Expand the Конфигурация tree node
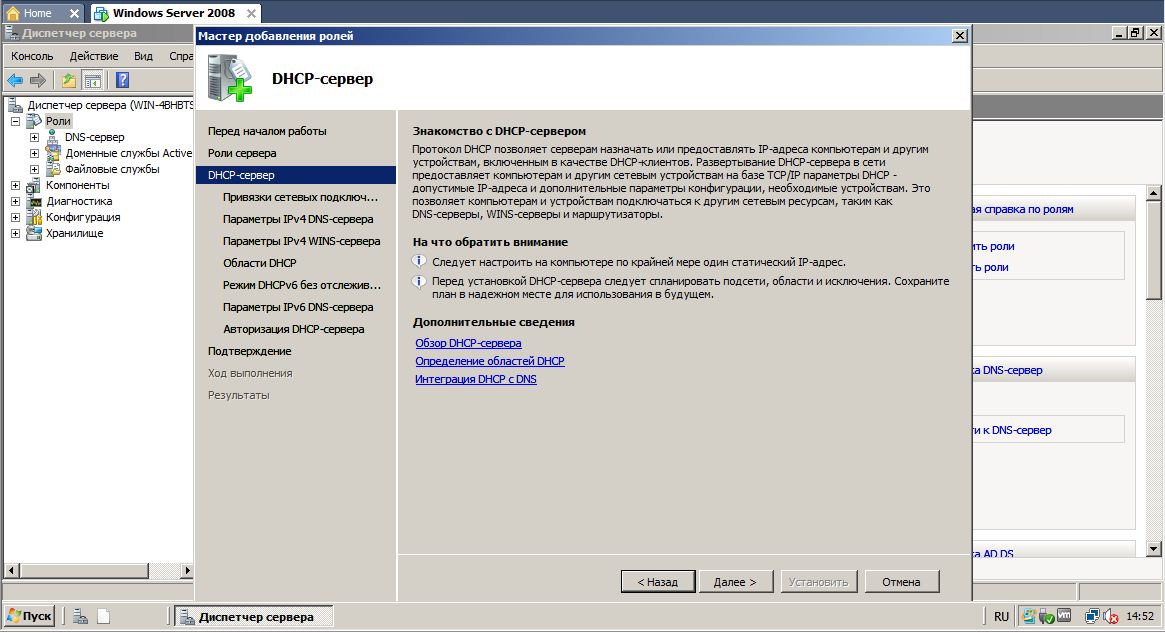 point(15,217)
